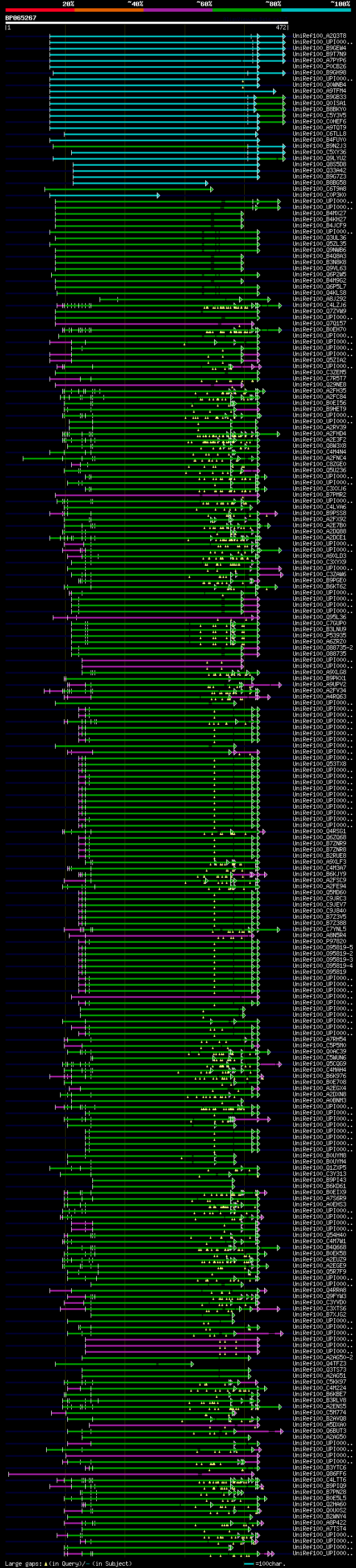356x1568 pixels.
Task: Select hit label UniRef100_Q33A42
Action: [319, 170]
